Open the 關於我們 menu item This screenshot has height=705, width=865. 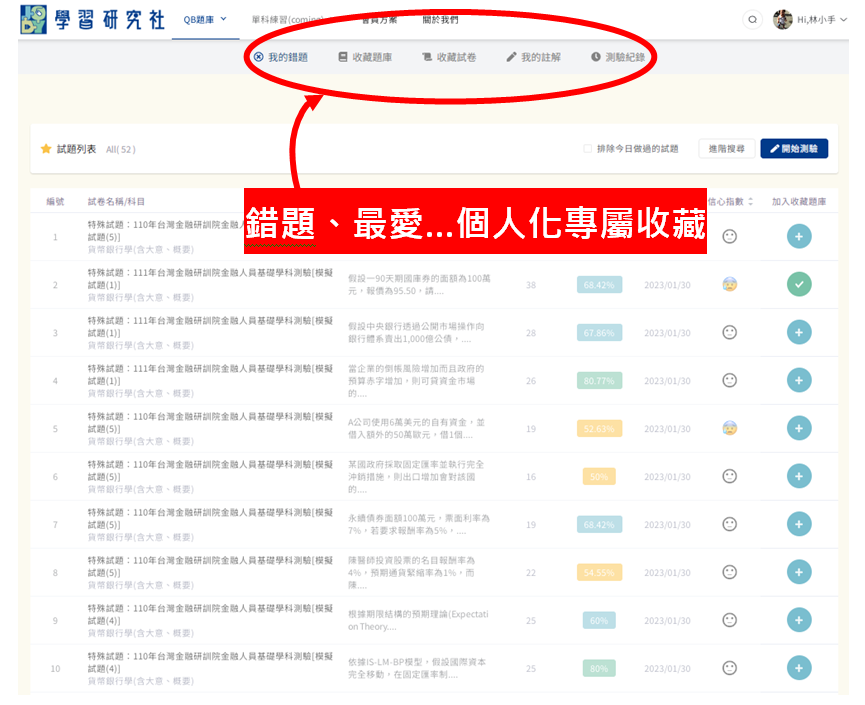tap(440, 20)
